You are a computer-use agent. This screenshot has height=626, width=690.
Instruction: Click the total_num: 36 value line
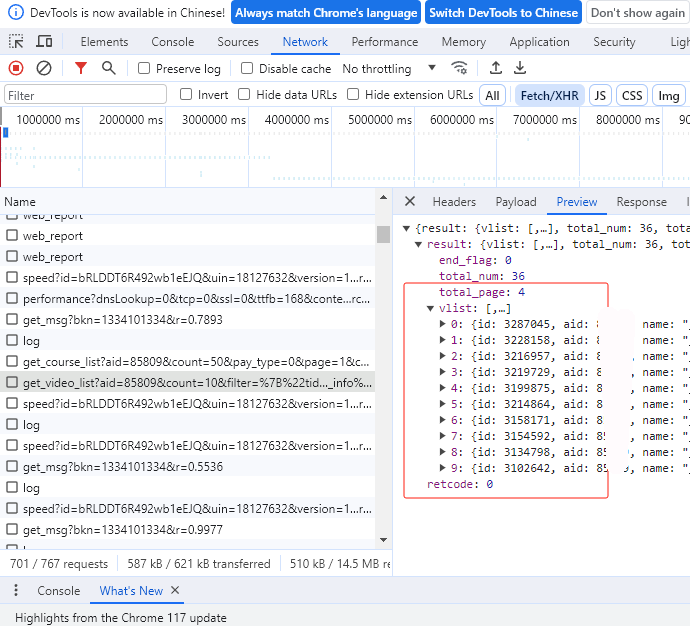click(482, 276)
